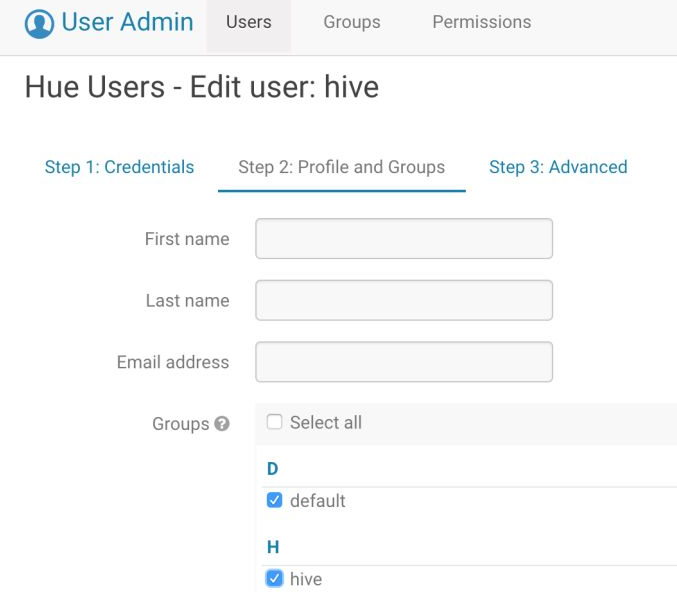Uncheck the hive group checkbox

pyautogui.click(x=275, y=579)
